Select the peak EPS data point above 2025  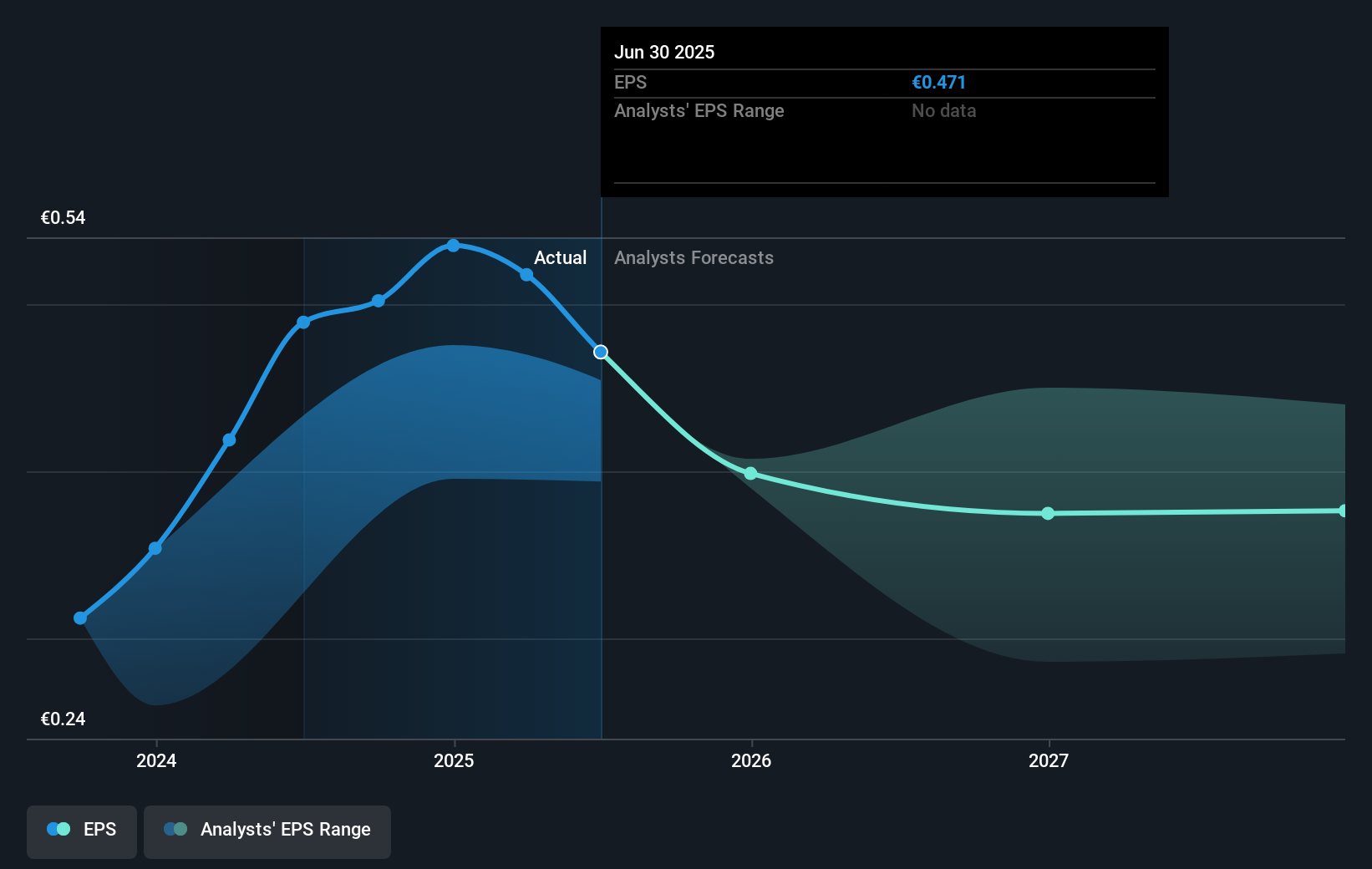[453, 245]
